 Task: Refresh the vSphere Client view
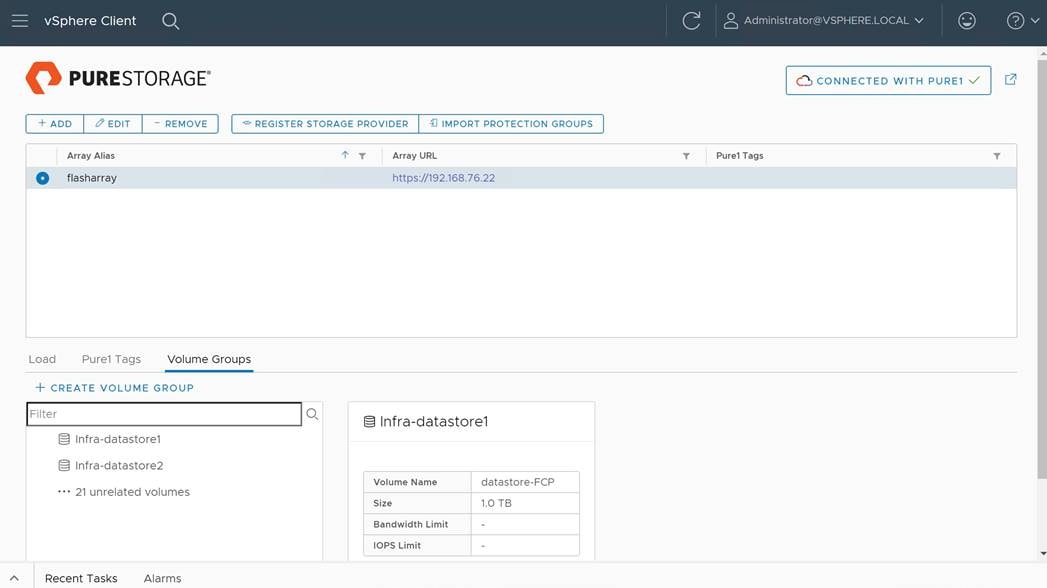(691, 21)
